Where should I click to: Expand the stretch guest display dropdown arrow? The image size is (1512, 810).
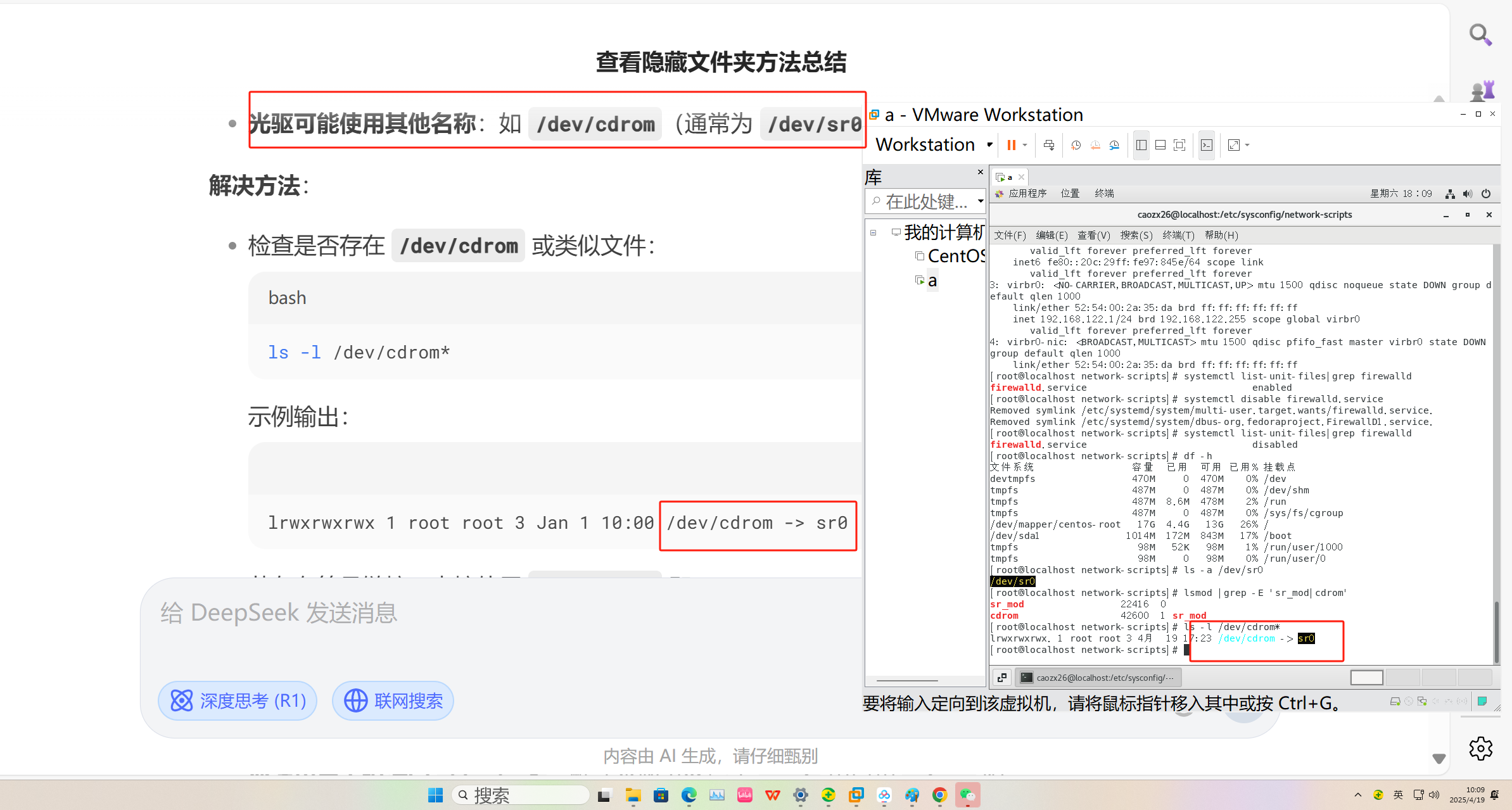pyautogui.click(x=1247, y=145)
